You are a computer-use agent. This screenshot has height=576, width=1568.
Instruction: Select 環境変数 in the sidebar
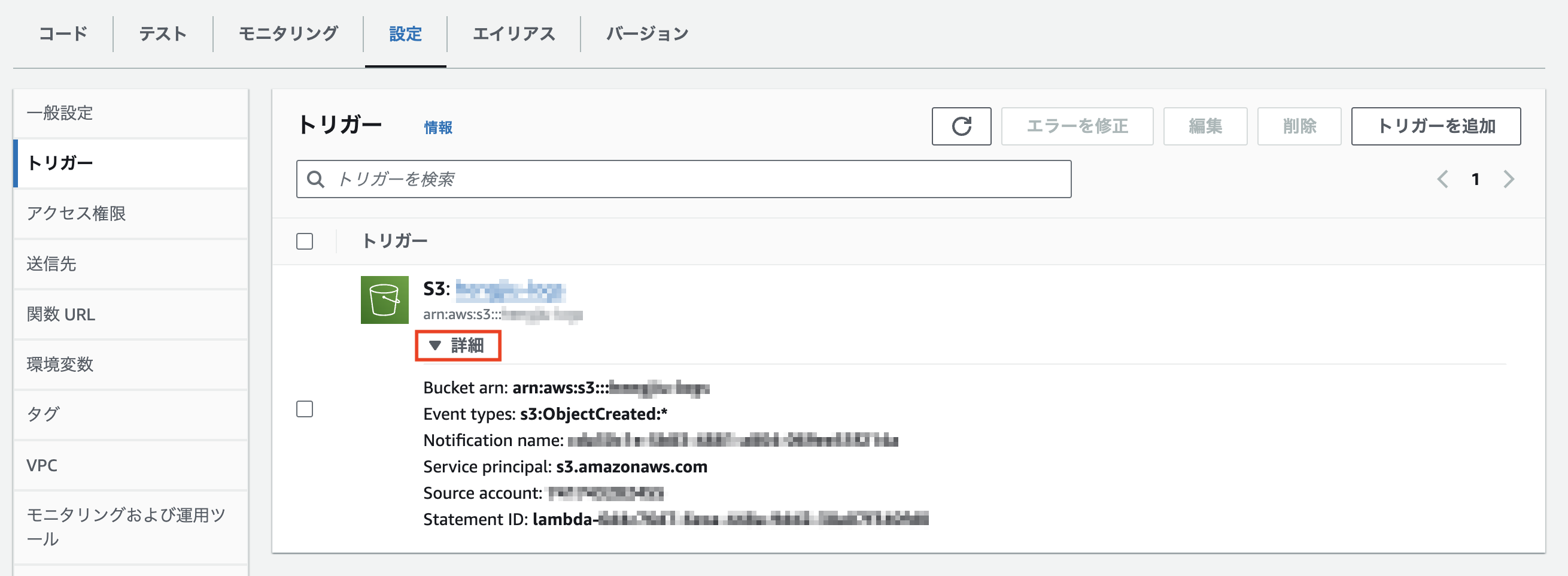click(60, 364)
